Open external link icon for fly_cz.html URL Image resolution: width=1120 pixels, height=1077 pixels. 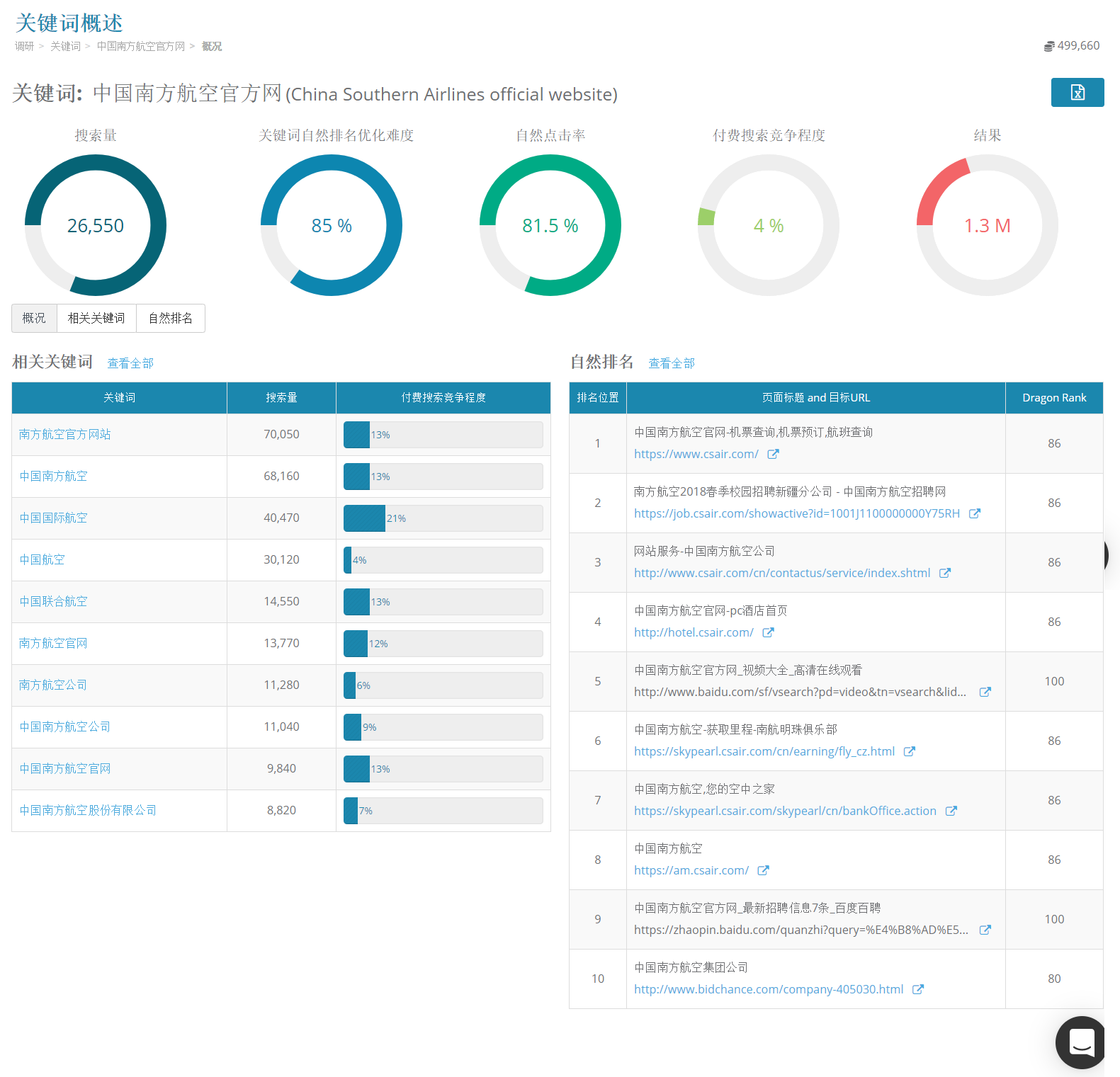(910, 751)
